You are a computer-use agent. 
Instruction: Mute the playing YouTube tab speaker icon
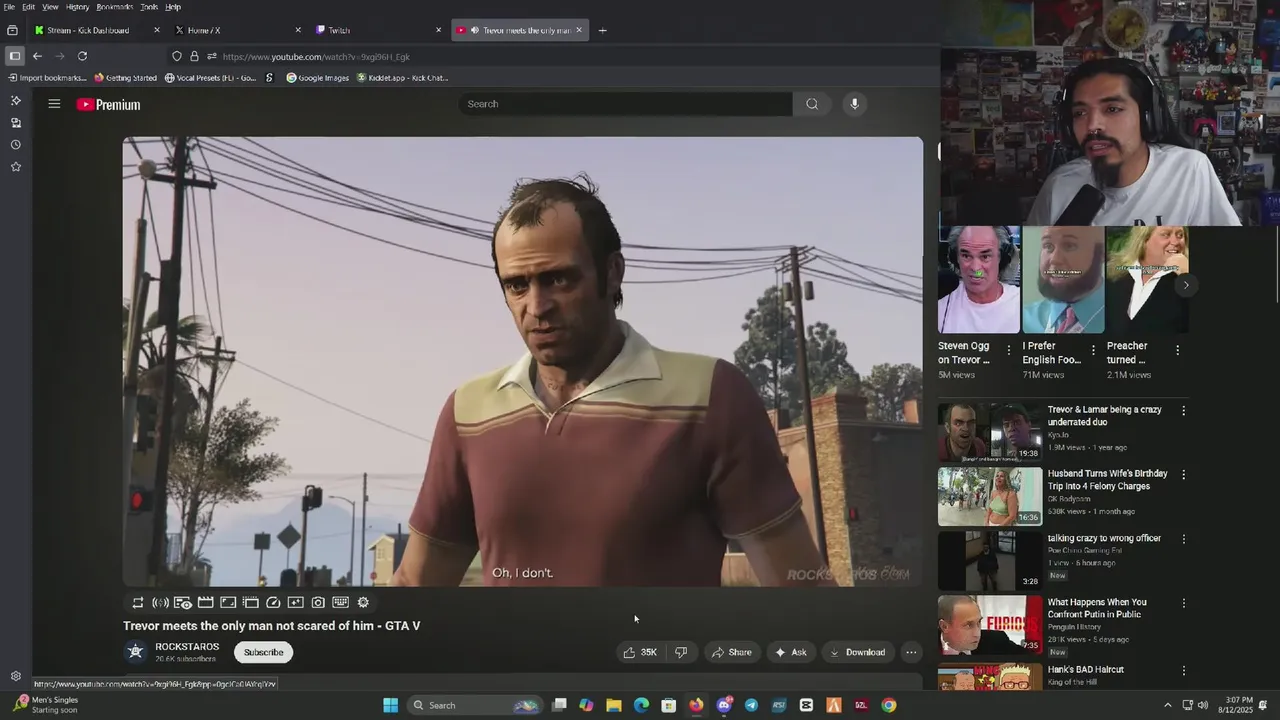(474, 30)
